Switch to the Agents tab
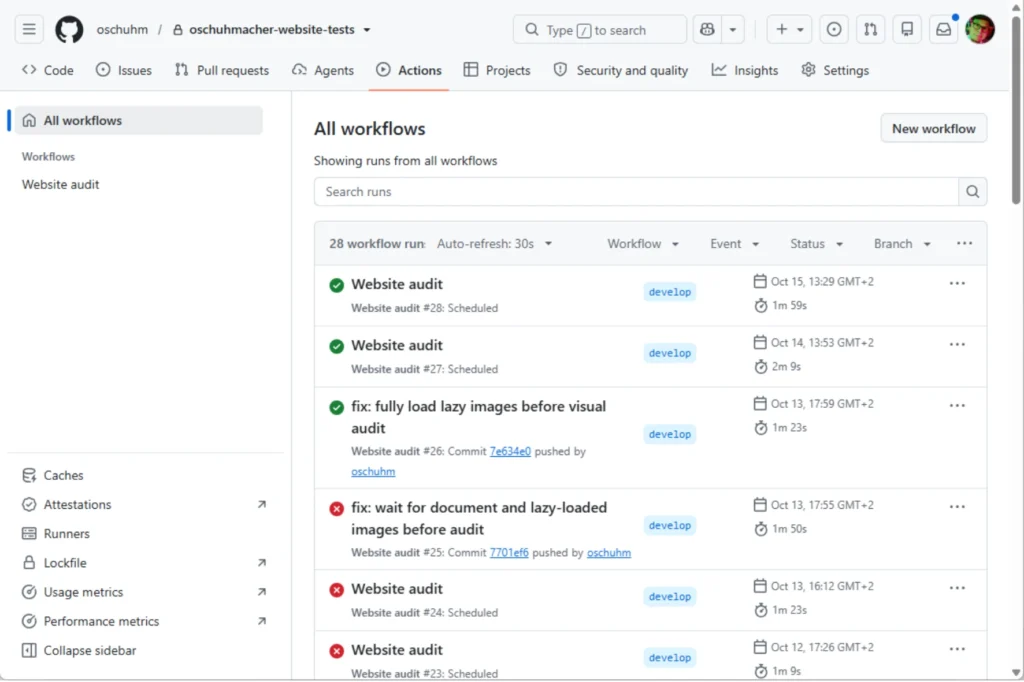 323,70
